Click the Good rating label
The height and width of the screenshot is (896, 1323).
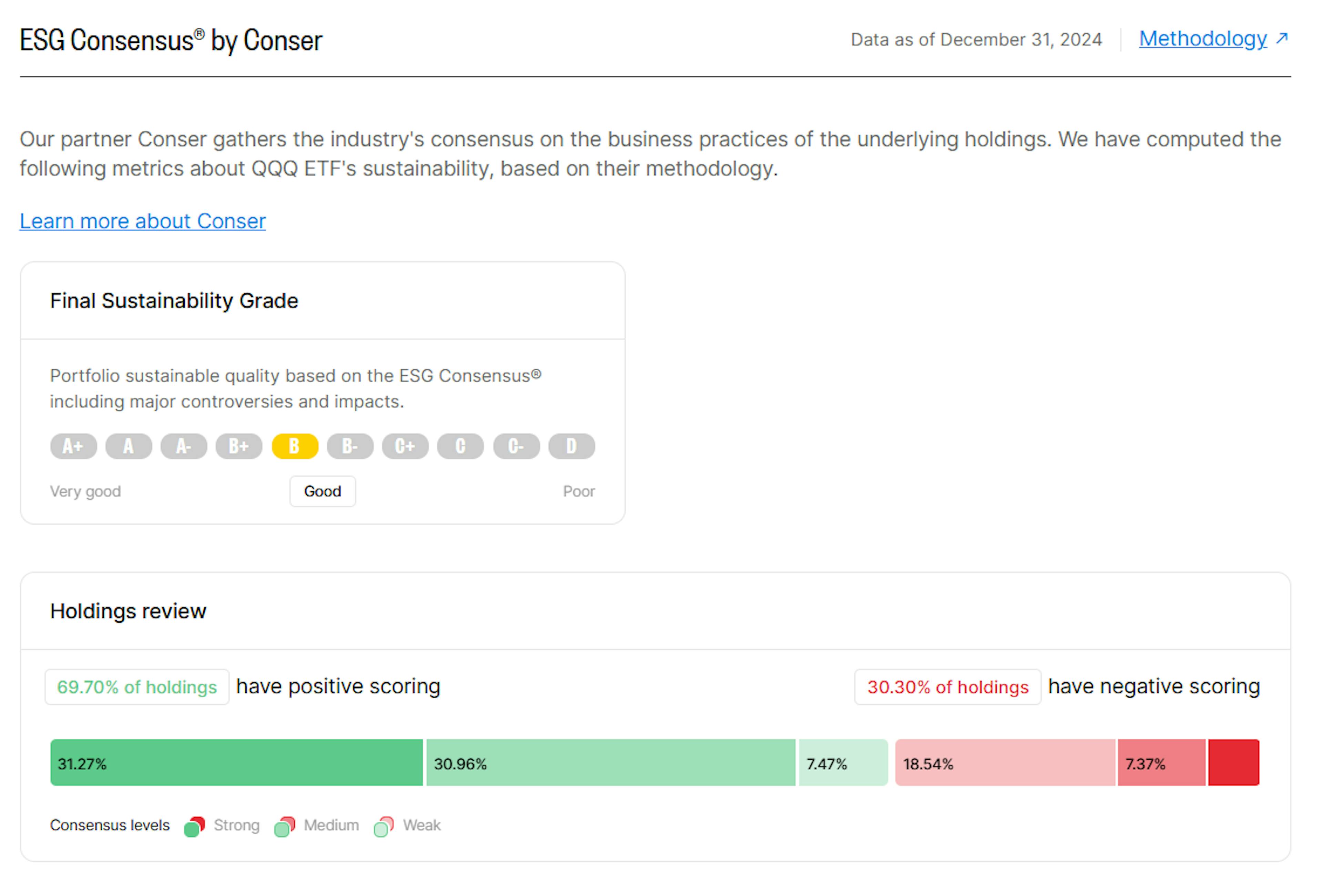click(322, 491)
